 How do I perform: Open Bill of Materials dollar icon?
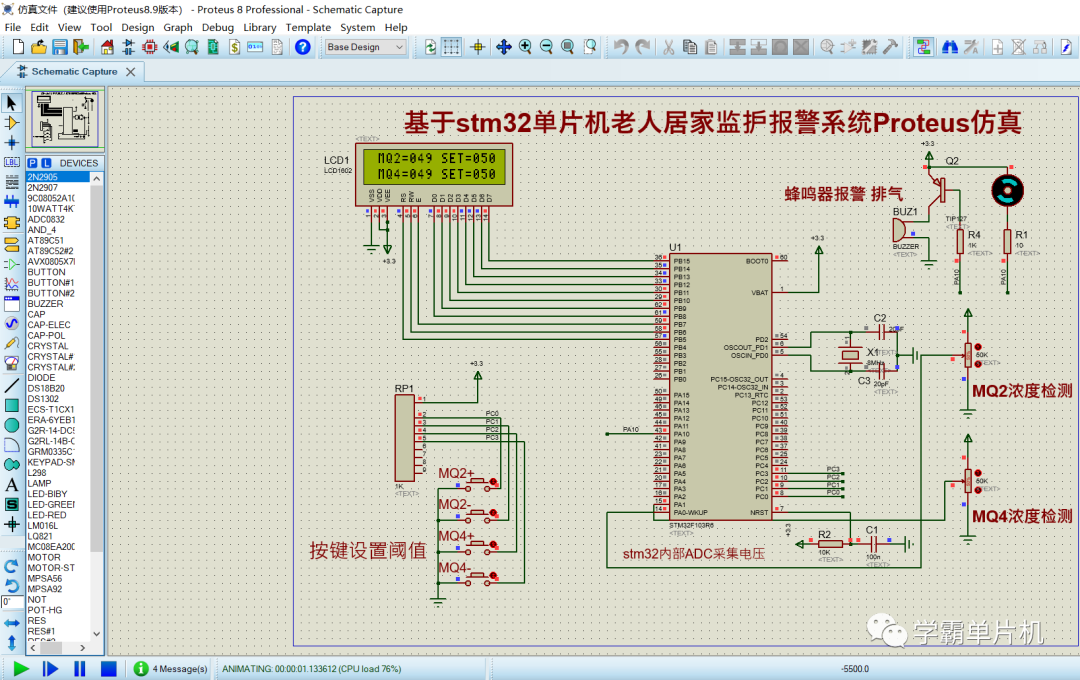click(x=234, y=47)
